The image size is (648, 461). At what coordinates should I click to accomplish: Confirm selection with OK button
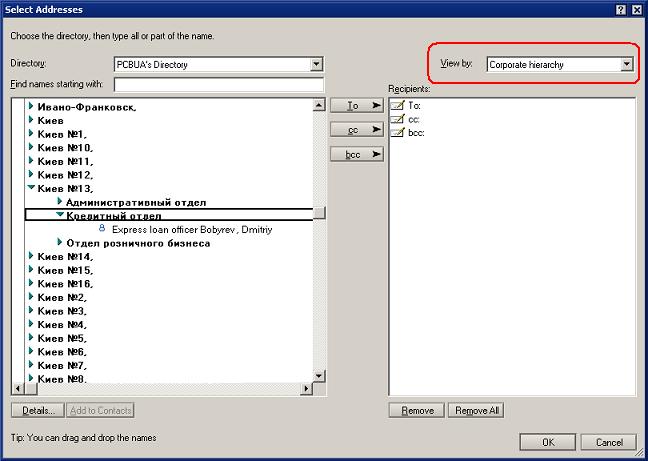(550, 442)
